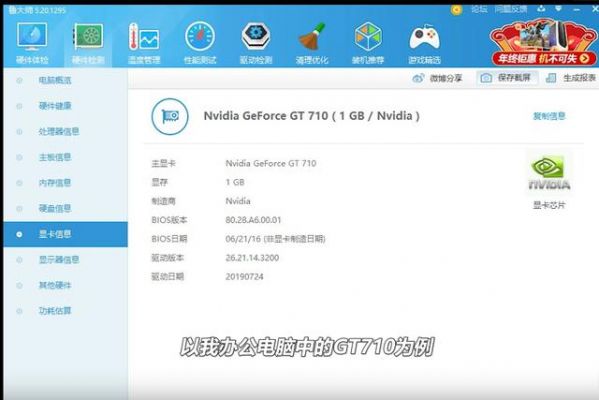599x400 pixels.
Task: Open 温度管理 thermometer icon
Action: [144, 37]
